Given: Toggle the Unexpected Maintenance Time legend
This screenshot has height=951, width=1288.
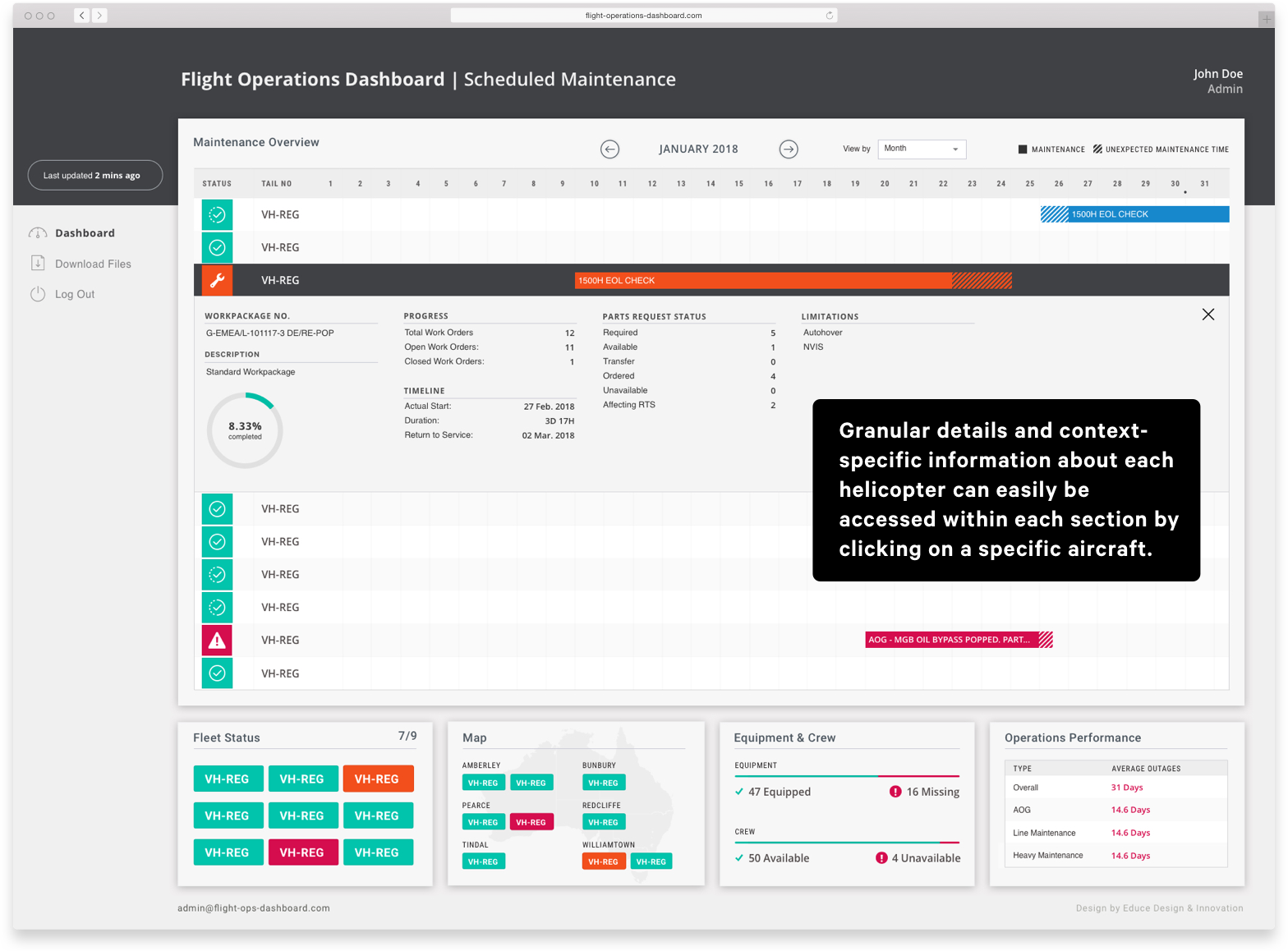Looking at the screenshot, I should point(1097,149).
